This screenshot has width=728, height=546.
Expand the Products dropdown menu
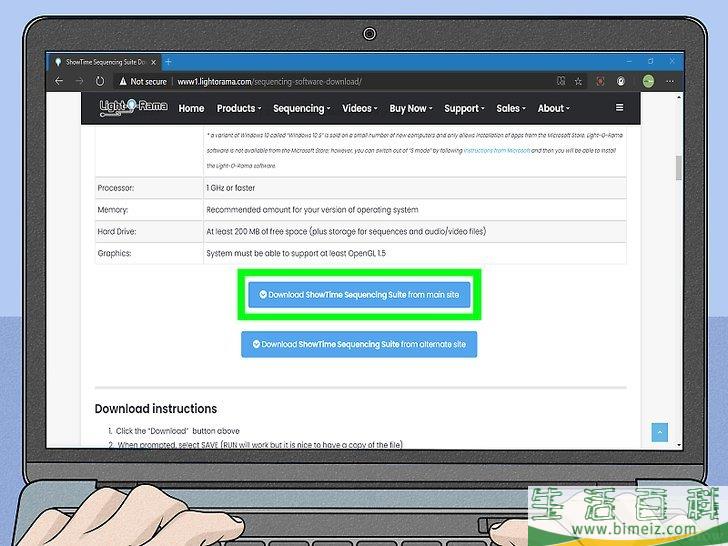coord(239,108)
